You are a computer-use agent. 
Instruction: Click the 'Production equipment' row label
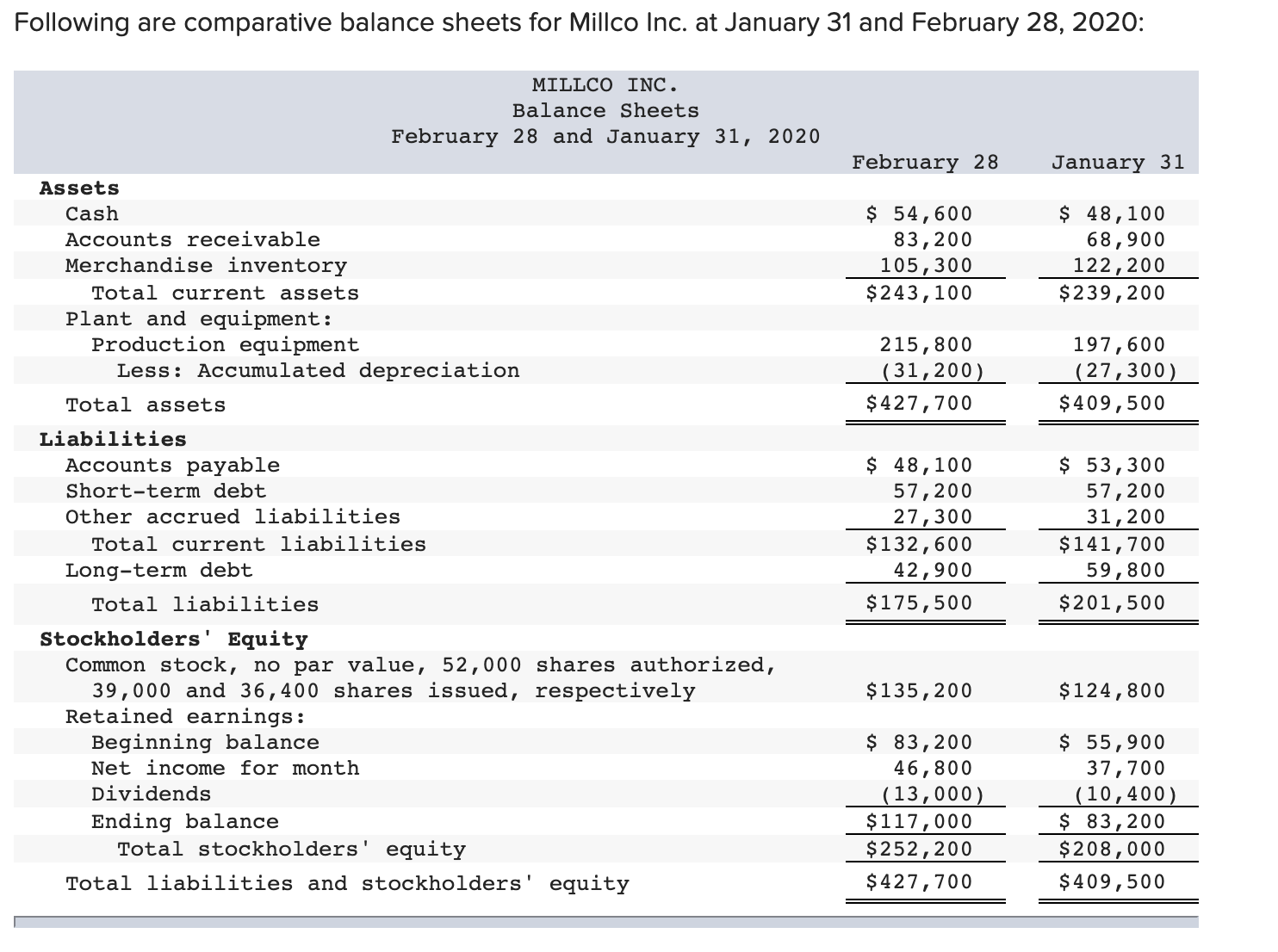226,344
